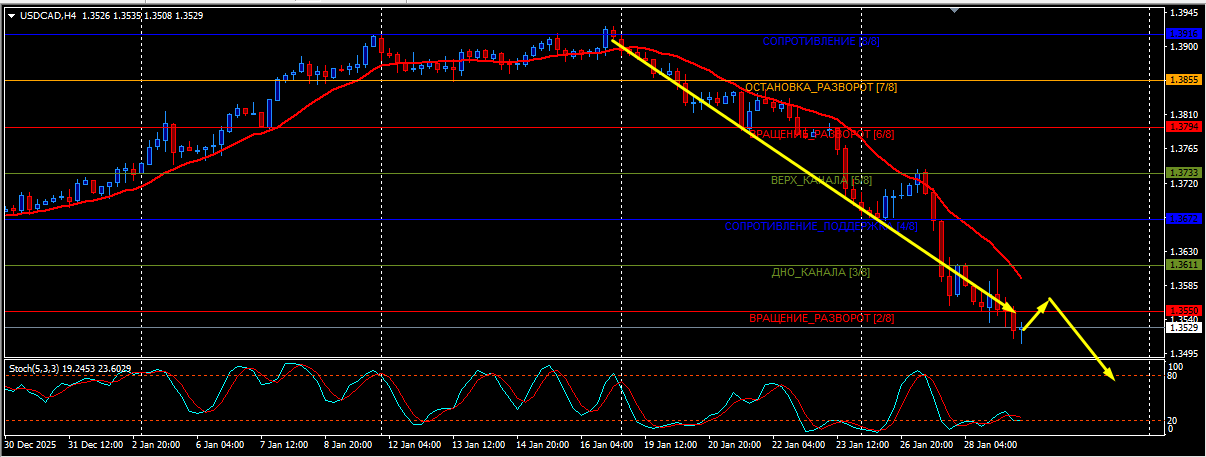Click the 12 Jan 04:00 time label
Image resolution: width=1206 pixels, height=457 pixels.
414,444
